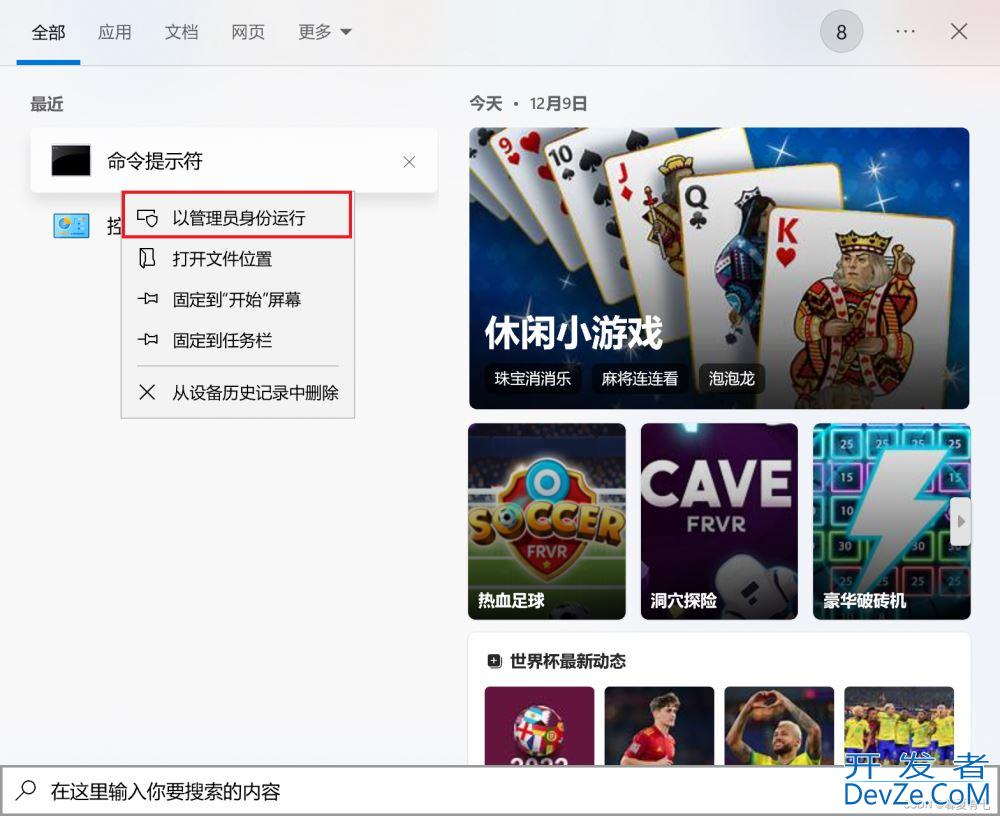Choose 固定到任务栏 menu entry
This screenshot has height=816, width=1000.
point(237,340)
